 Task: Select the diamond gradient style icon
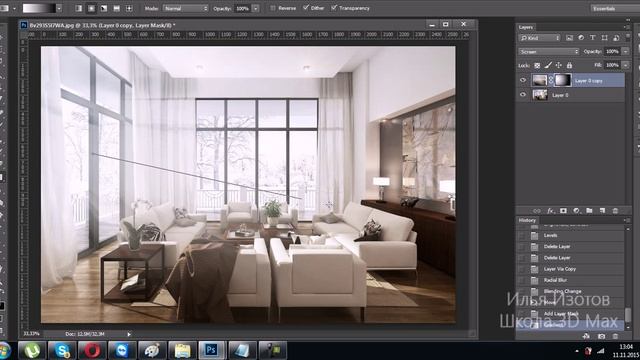pos(129,8)
